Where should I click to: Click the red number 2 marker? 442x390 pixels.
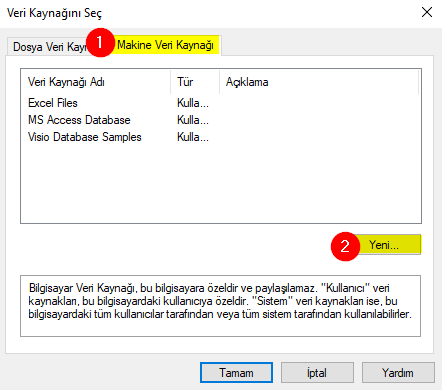click(x=345, y=246)
